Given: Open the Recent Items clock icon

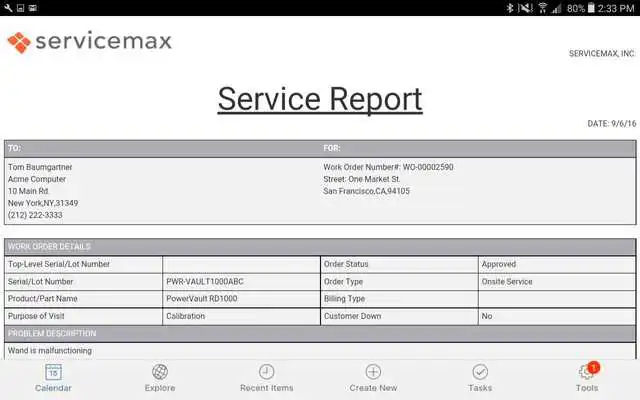Looking at the screenshot, I should tap(267, 372).
